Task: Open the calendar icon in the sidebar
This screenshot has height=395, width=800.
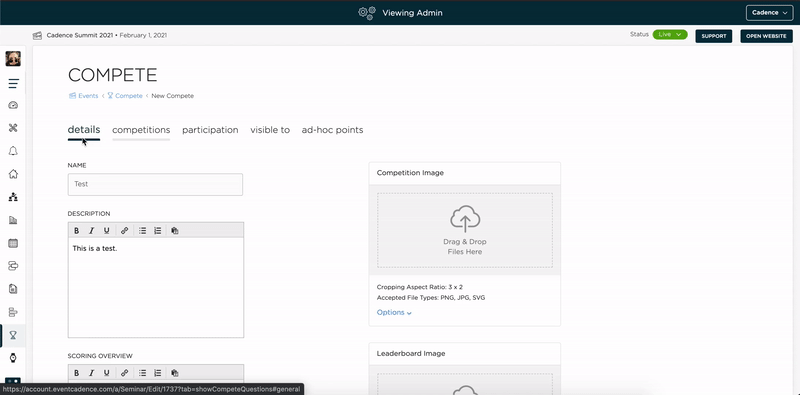Action: click(x=13, y=243)
